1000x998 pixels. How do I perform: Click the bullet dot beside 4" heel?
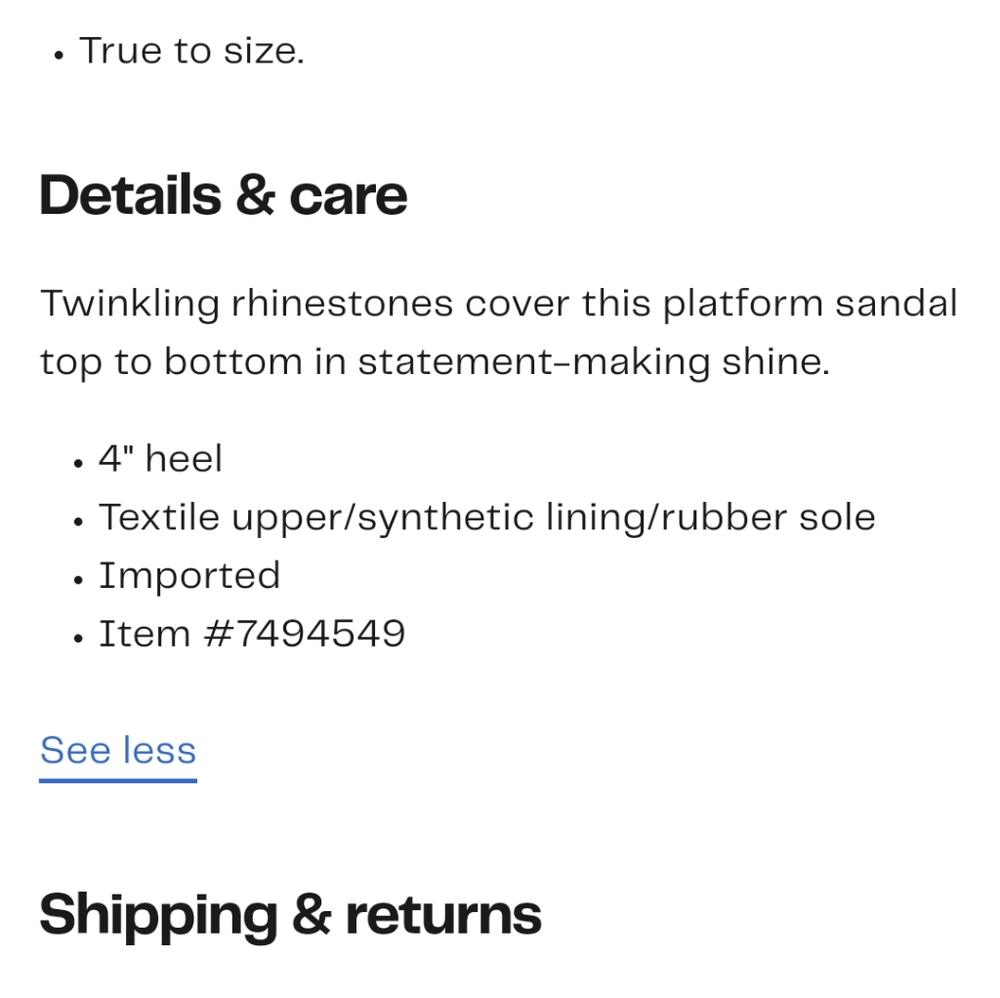coord(78,464)
